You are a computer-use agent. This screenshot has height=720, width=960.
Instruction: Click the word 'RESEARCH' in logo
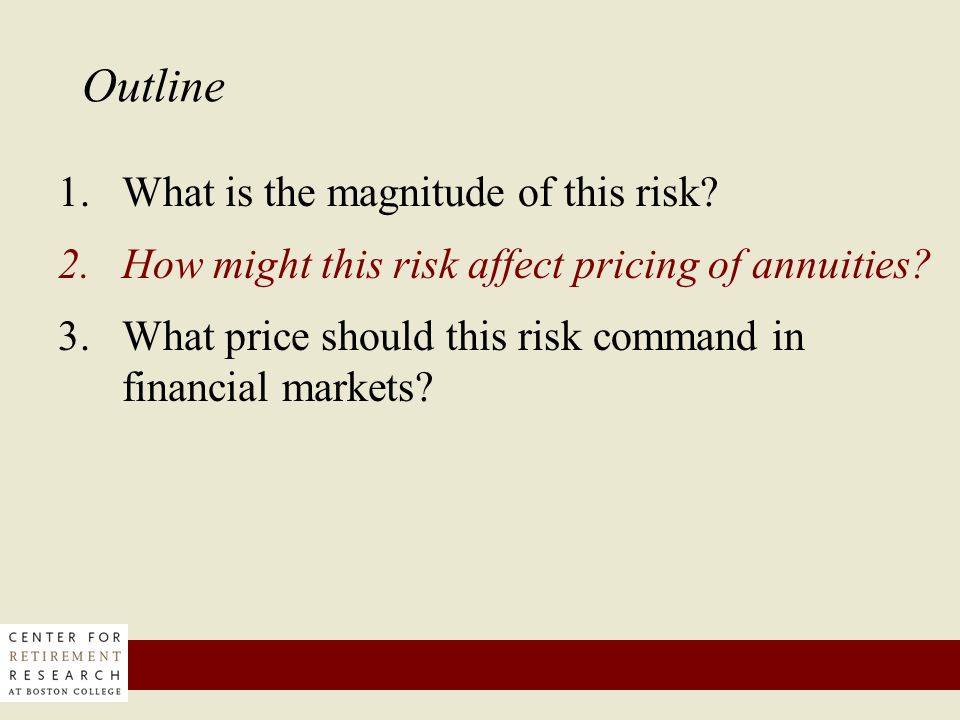65,675
